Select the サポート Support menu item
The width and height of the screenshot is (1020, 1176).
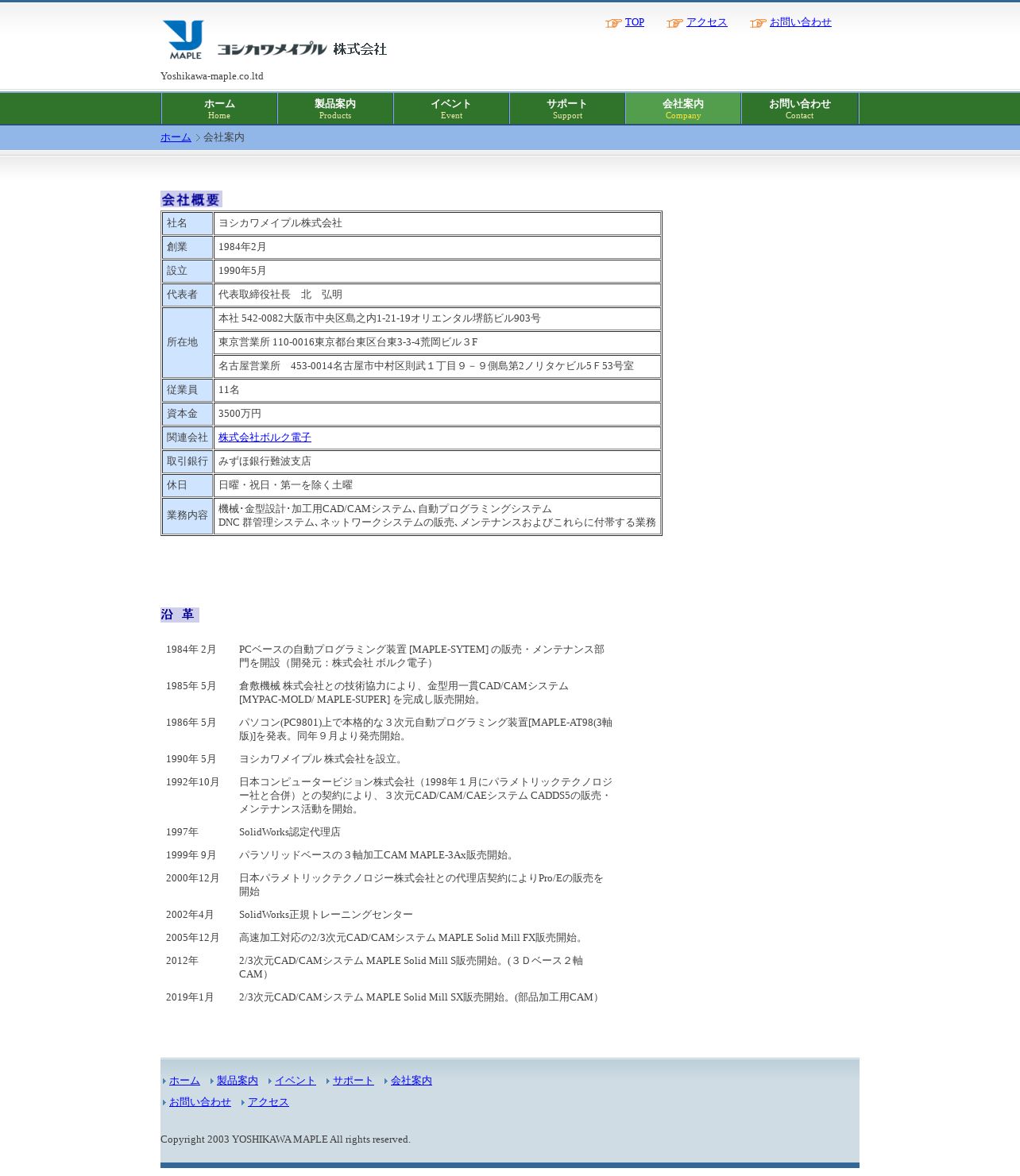coord(567,109)
